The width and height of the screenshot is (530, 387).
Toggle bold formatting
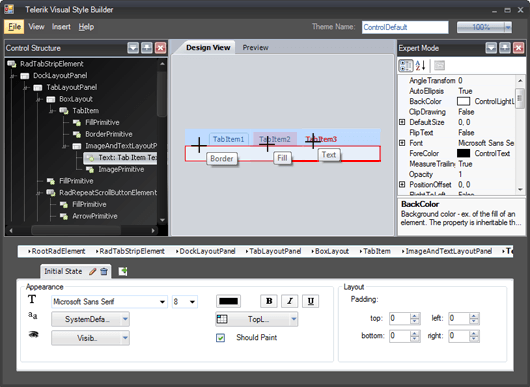[x=269, y=301]
